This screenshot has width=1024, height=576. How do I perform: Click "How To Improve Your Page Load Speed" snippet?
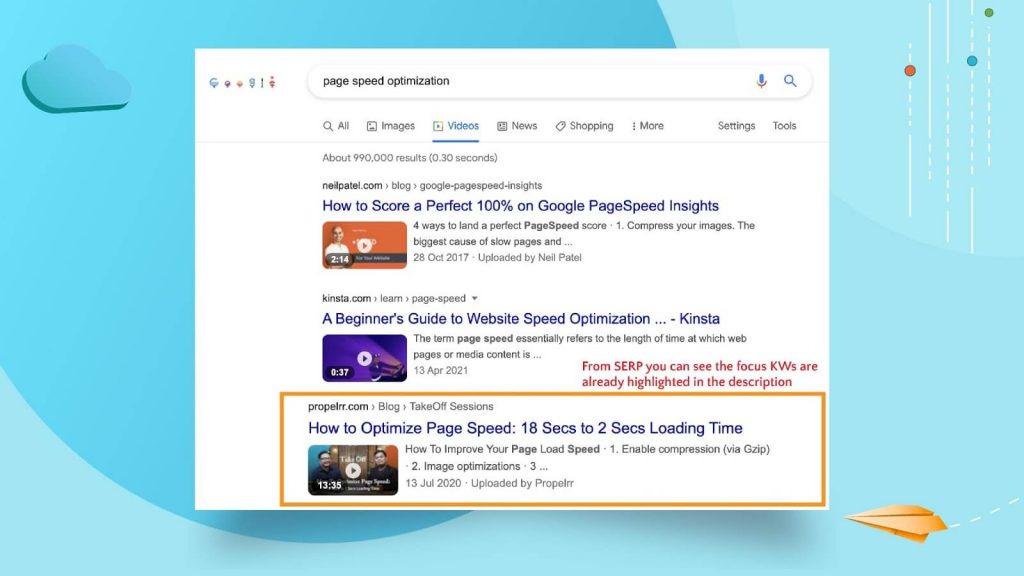coord(587,457)
